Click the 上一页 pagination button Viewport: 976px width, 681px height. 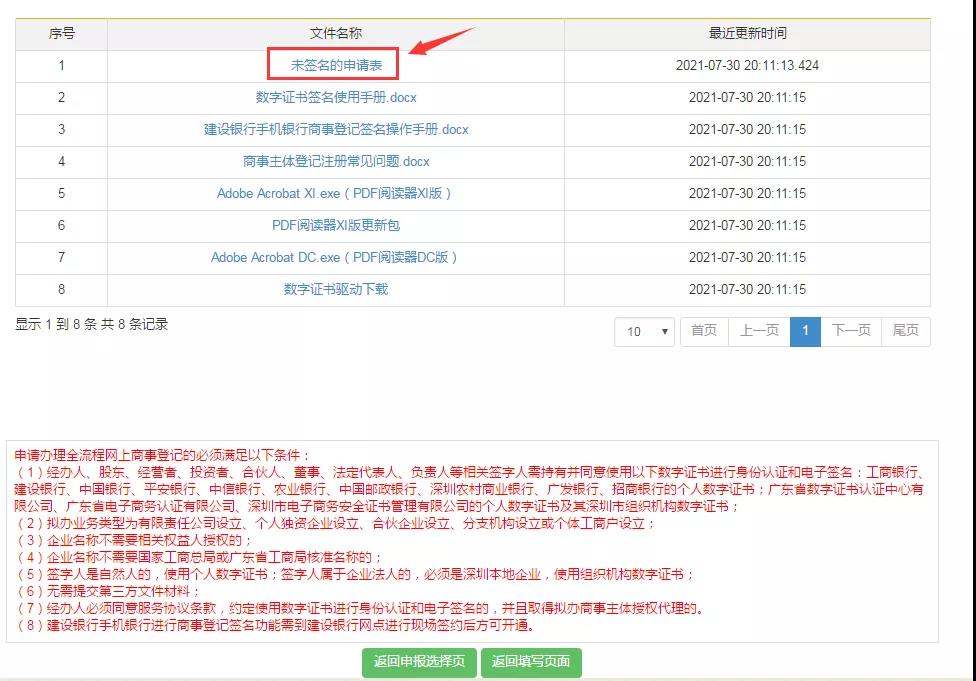pos(759,331)
